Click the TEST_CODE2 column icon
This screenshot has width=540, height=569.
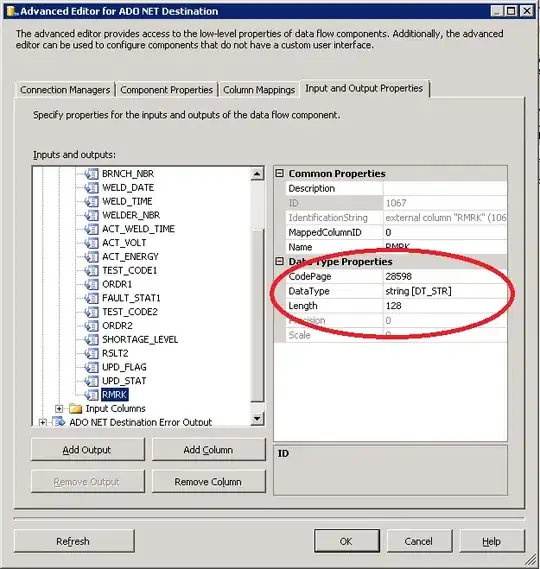click(x=91, y=312)
